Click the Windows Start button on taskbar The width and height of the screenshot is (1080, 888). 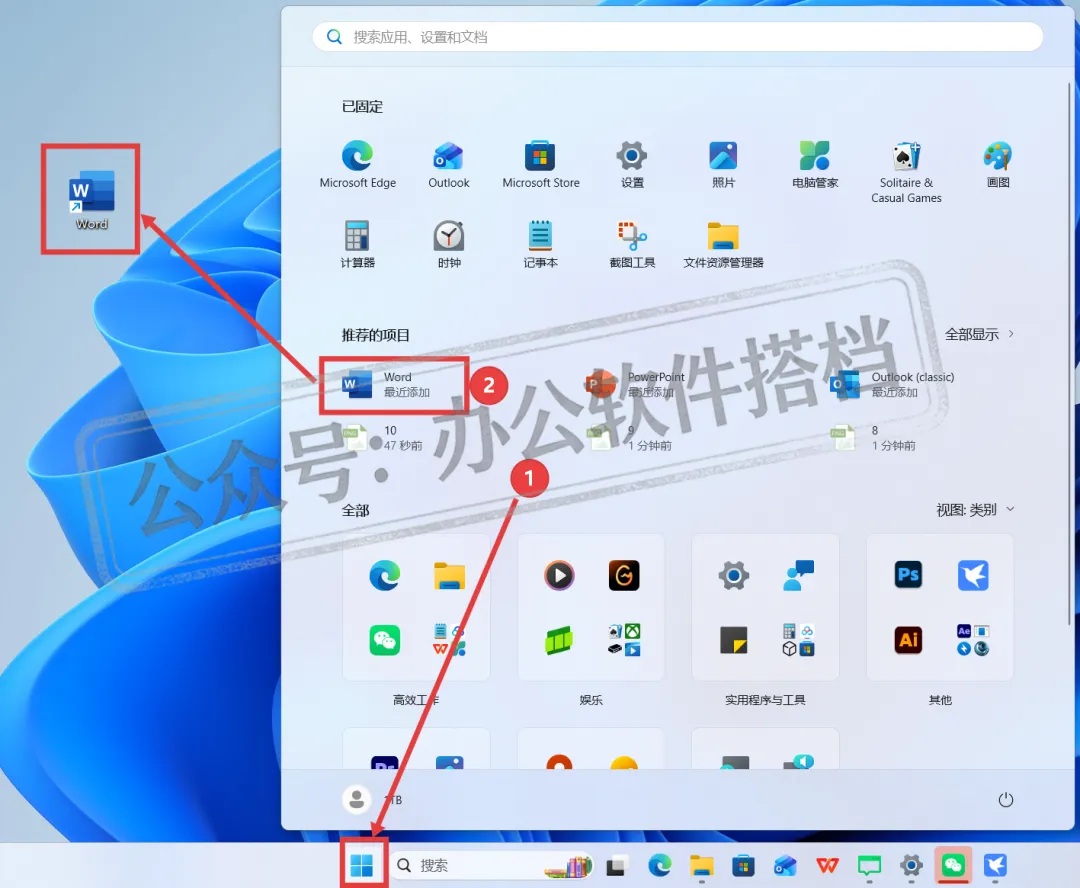(x=362, y=865)
